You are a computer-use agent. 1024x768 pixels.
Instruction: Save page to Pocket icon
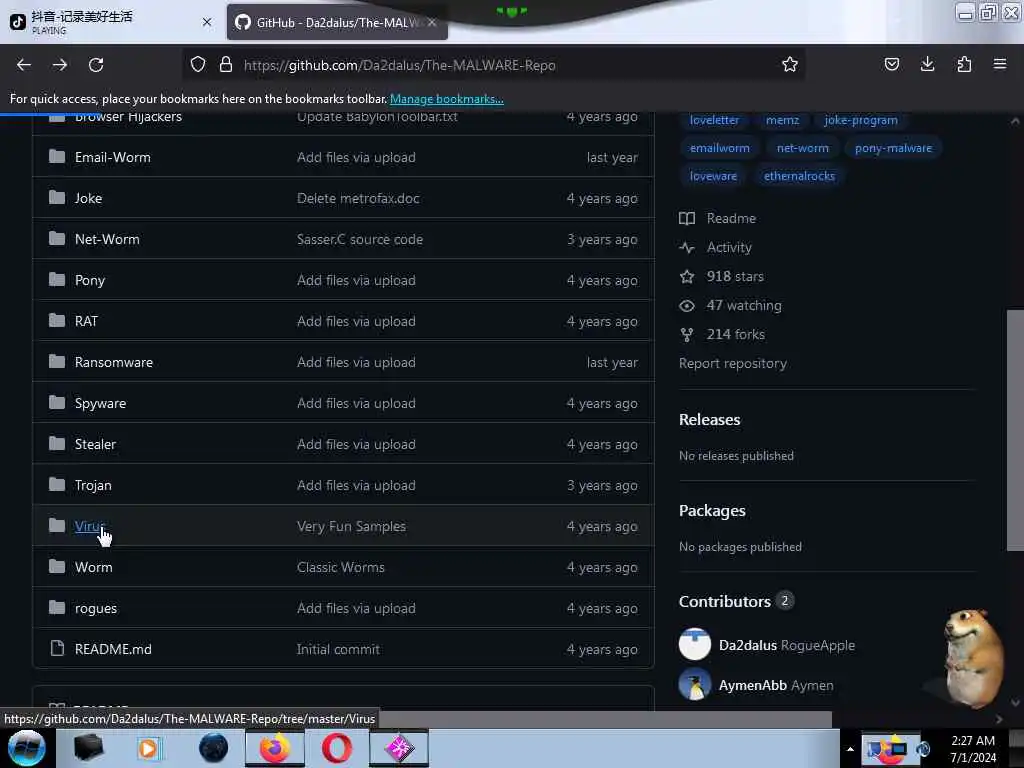[x=891, y=64]
